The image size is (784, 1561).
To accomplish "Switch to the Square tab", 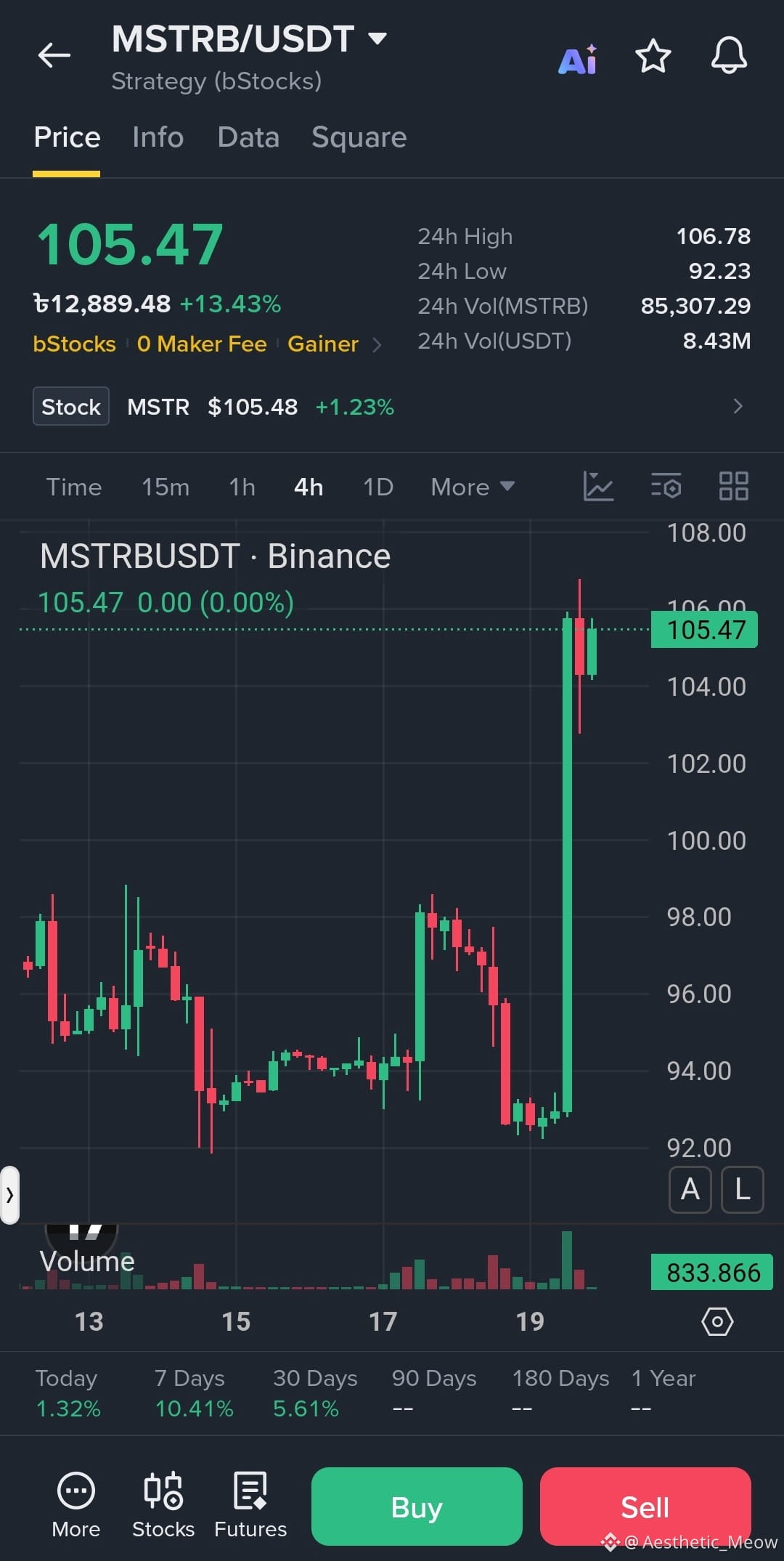I will 359,137.
